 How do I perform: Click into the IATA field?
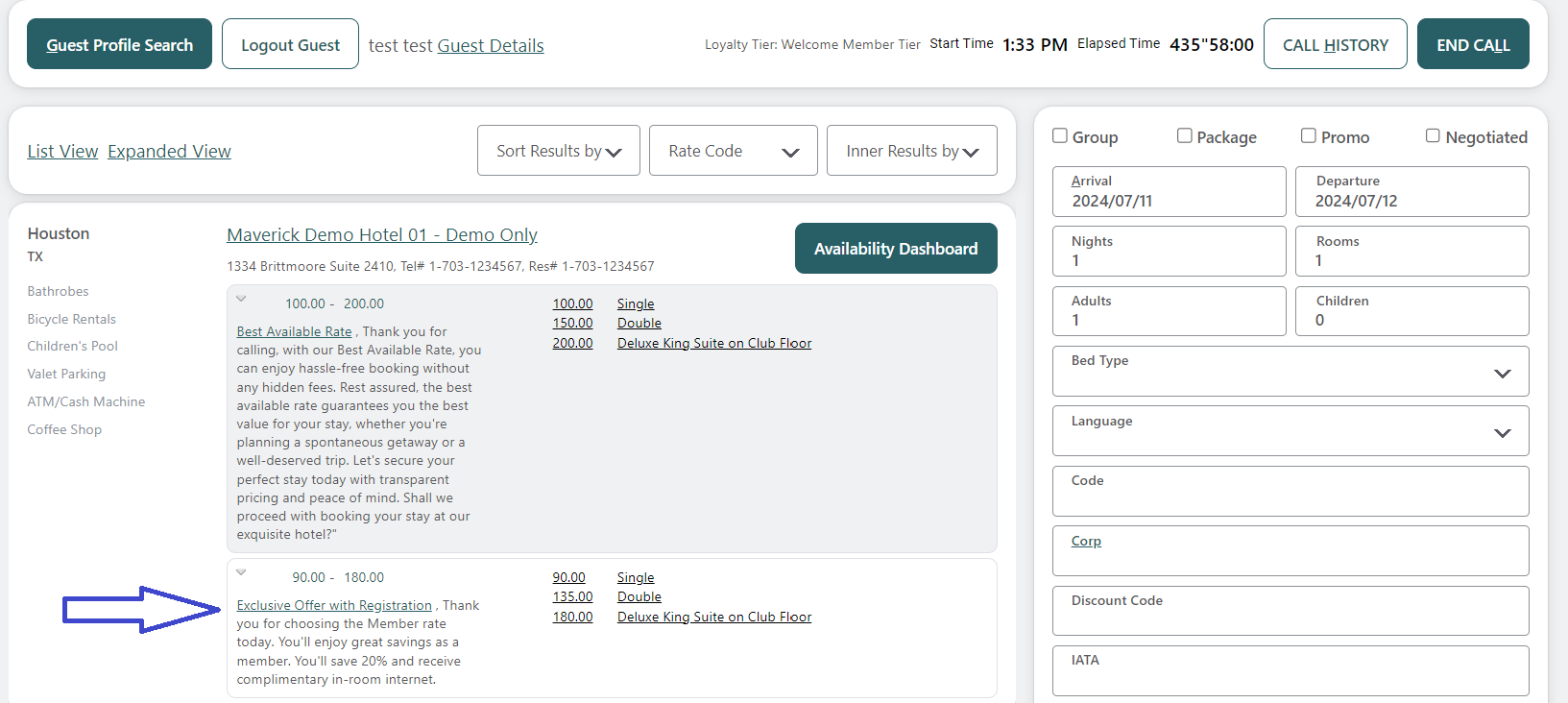click(x=1291, y=670)
